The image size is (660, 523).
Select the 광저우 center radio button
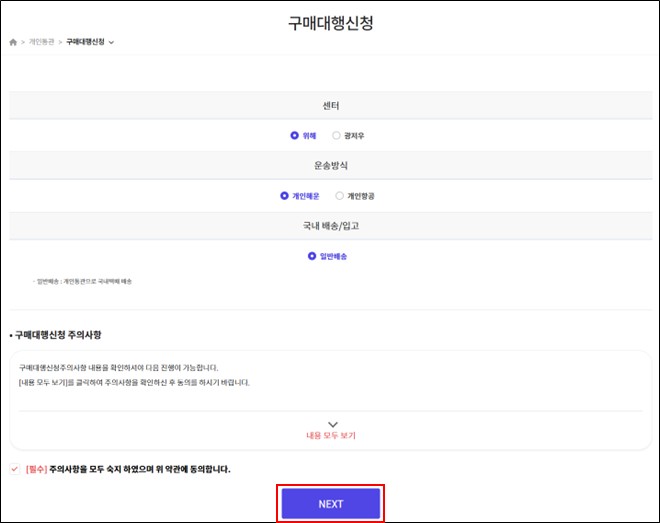pos(336,135)
